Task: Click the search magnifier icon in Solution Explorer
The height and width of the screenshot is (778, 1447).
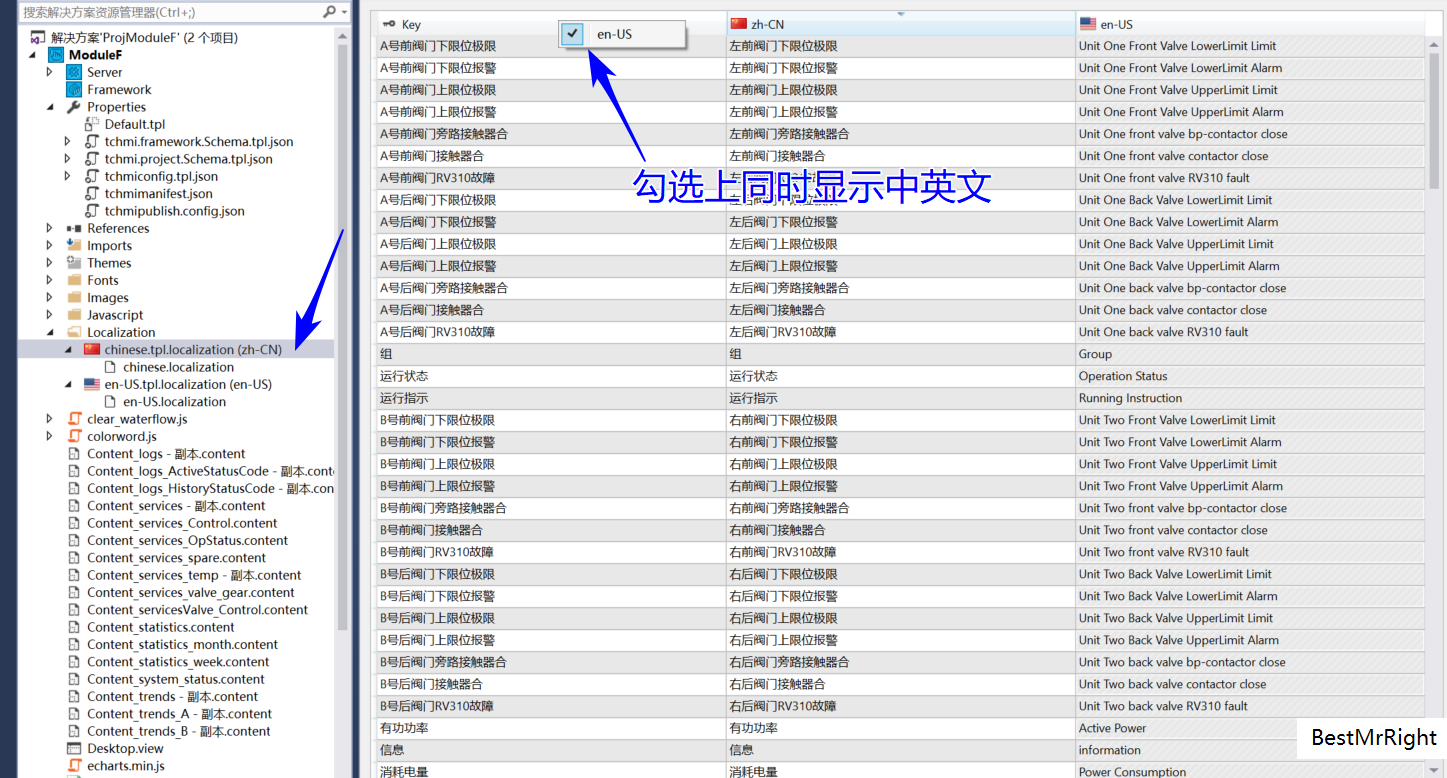Action: 329,12
